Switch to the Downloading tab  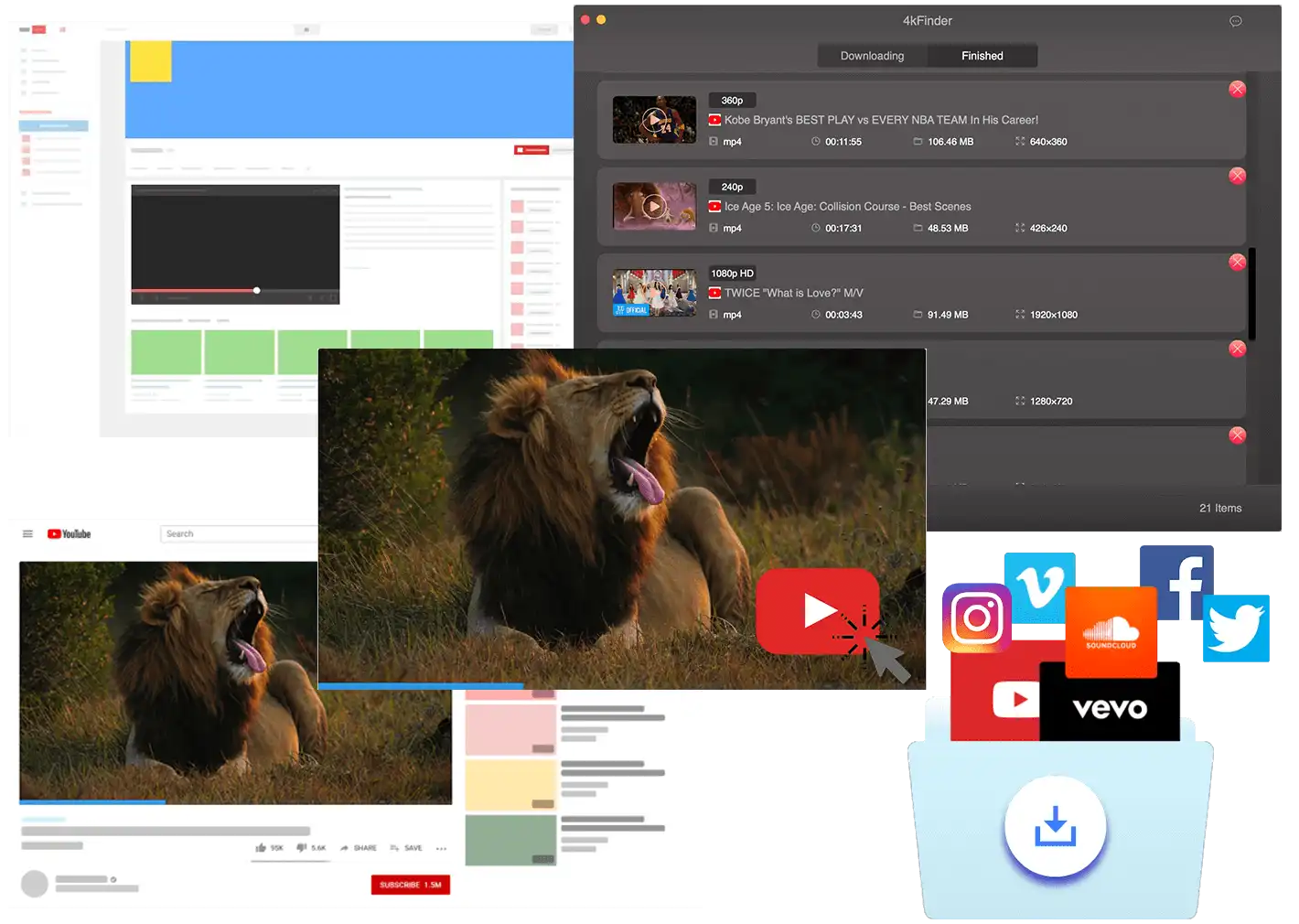pyautogui.click(x=872, y=56)
